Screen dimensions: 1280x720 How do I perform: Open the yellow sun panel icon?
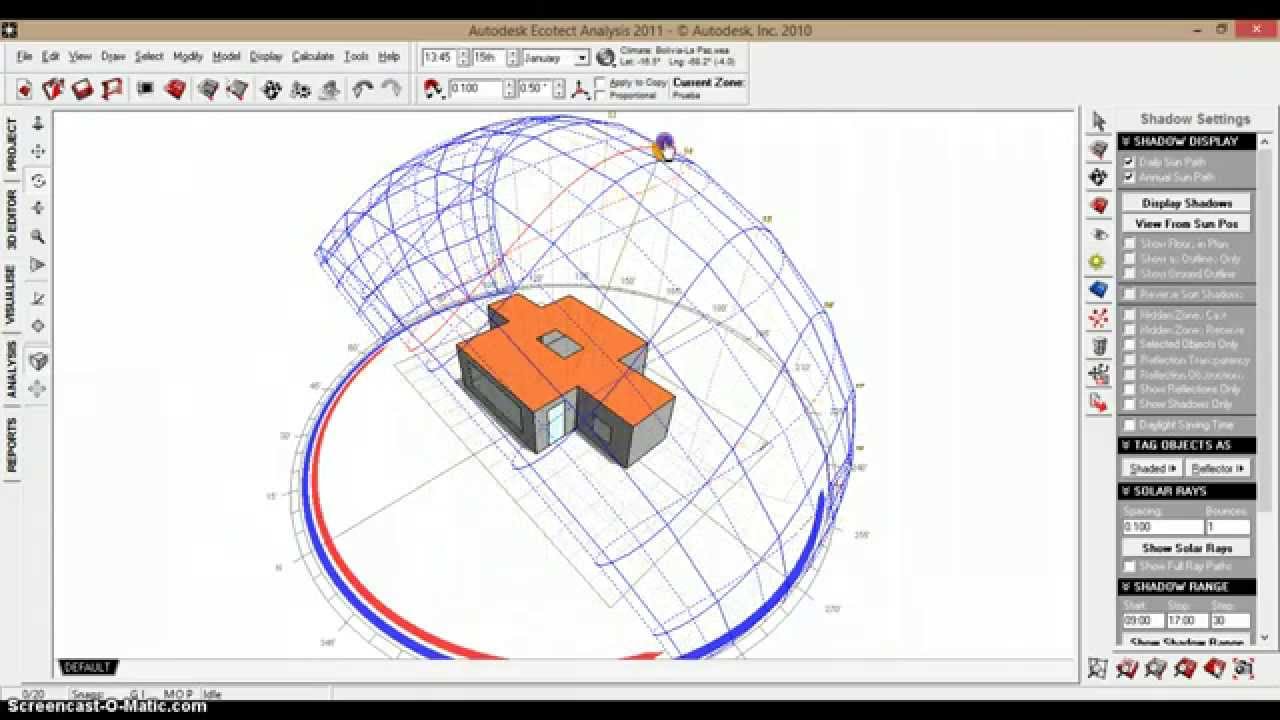(x=1099, y=262)
